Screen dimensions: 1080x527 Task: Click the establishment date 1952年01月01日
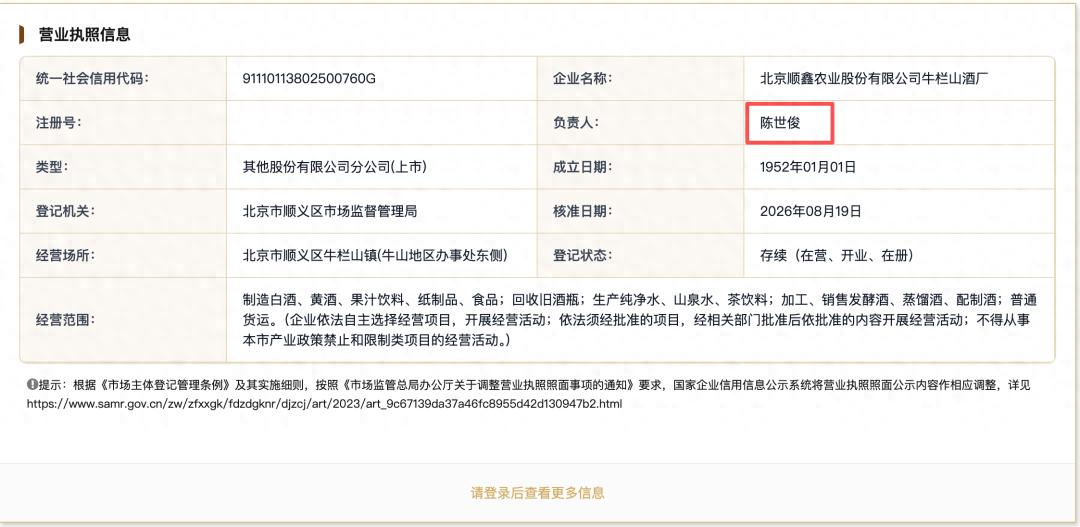(808, 167)
